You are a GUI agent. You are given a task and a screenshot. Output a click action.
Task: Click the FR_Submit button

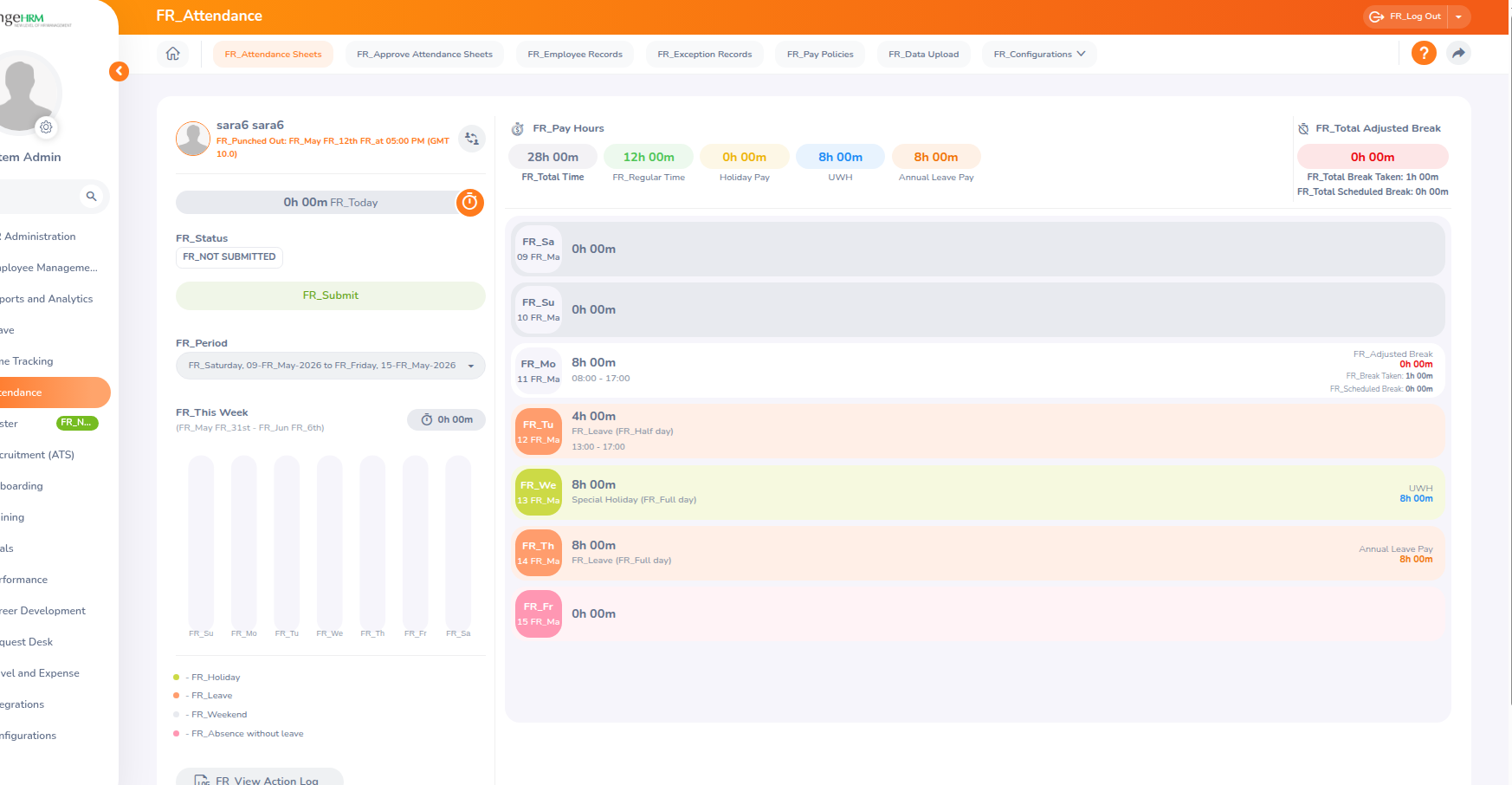pos(331,295)
